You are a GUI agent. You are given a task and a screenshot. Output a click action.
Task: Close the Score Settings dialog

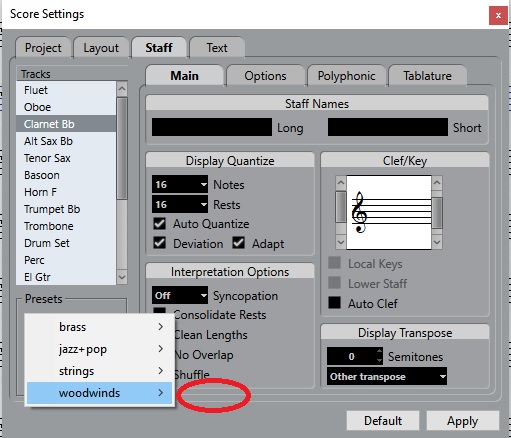(x=498, y=15)
